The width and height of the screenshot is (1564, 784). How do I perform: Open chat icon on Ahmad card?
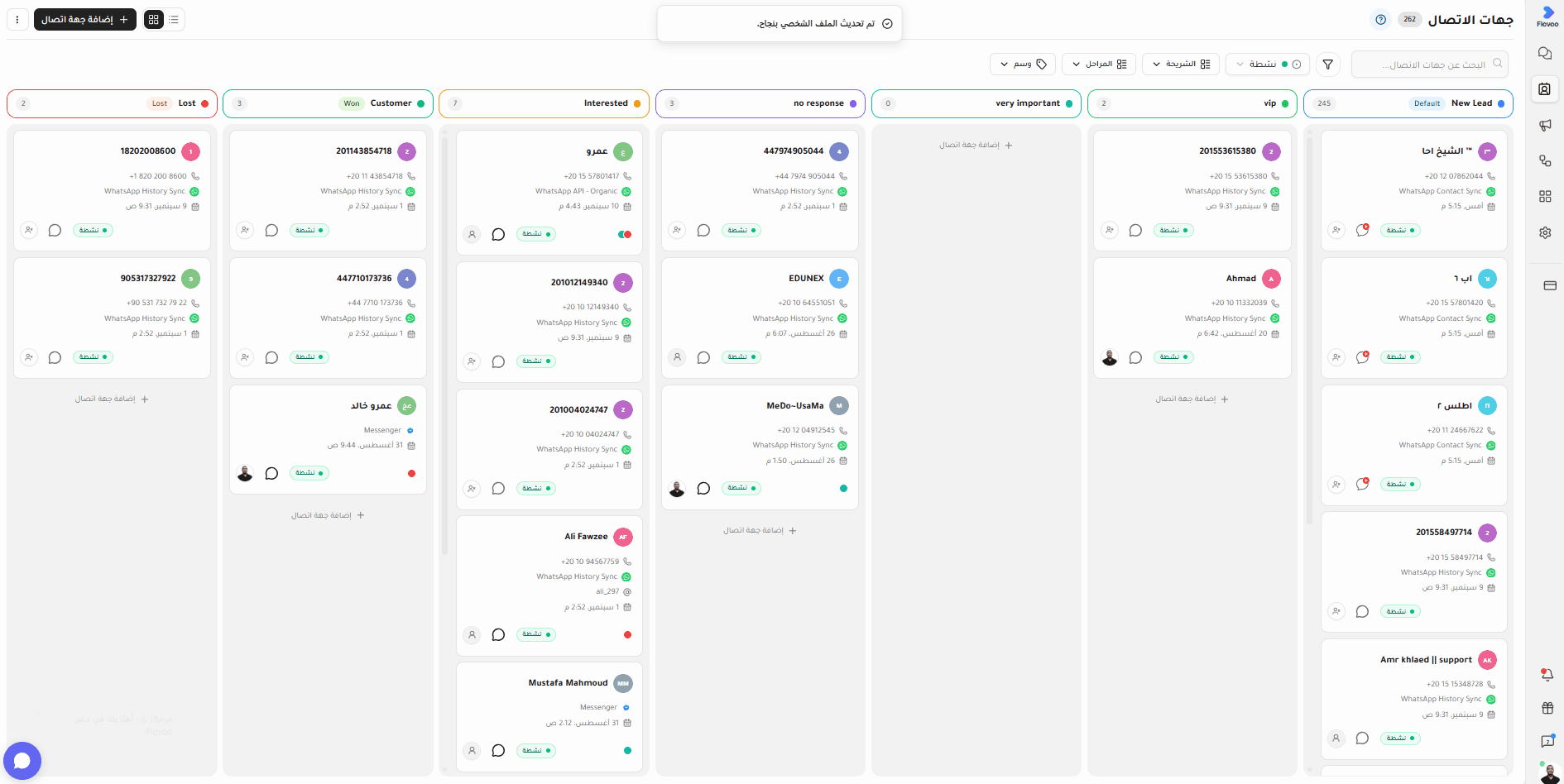point(1135,357)
